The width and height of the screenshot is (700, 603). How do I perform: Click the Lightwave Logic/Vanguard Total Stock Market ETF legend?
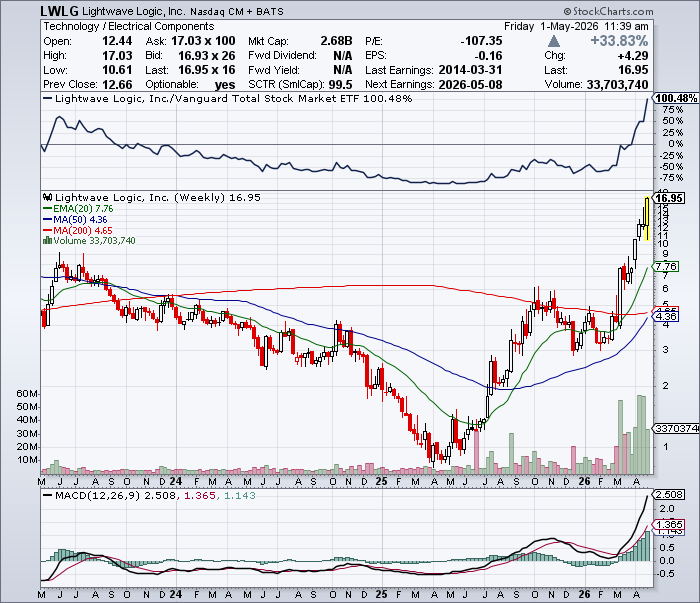[228, 99]
